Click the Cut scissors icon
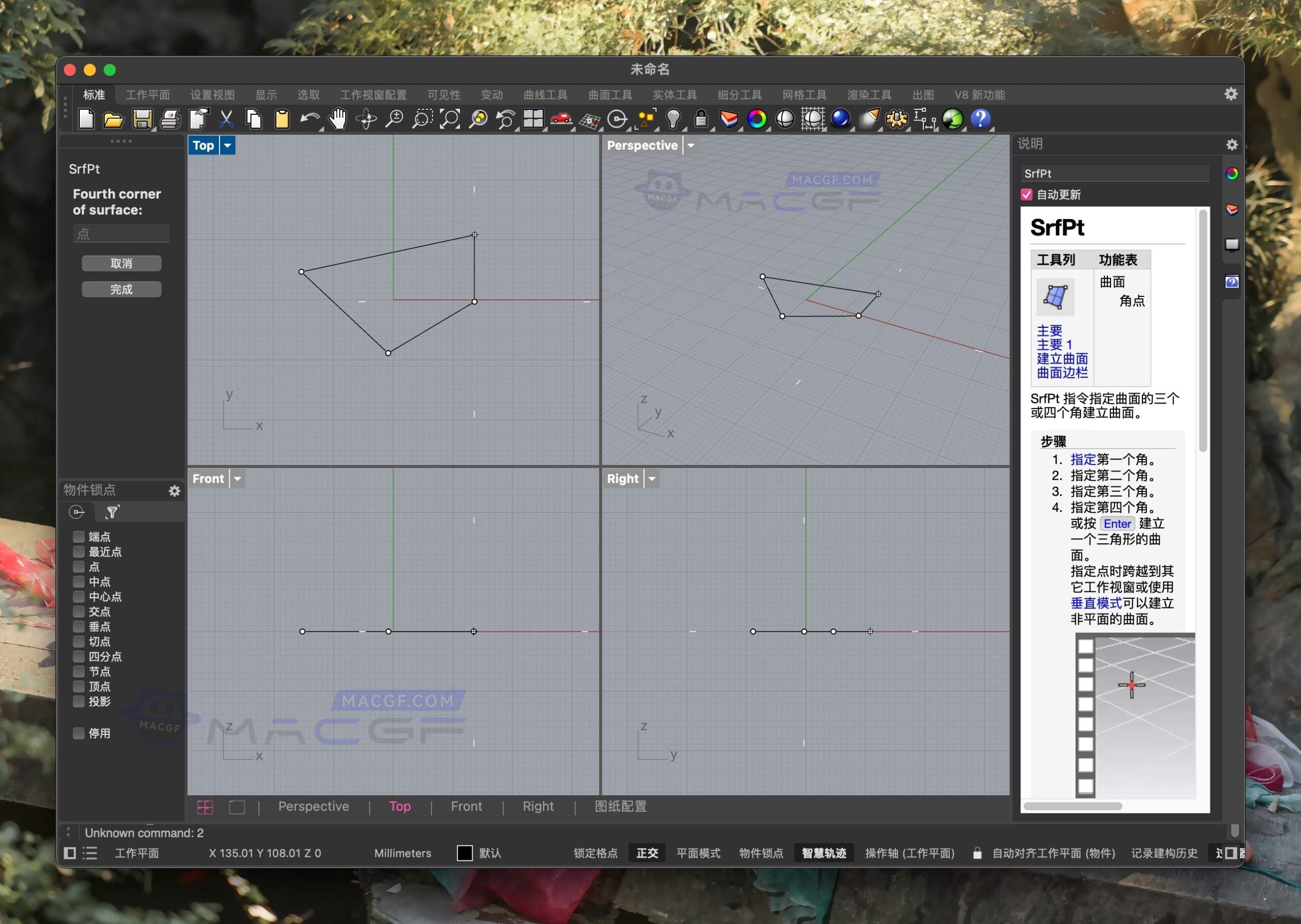Screen dimensions: 1301x924 point(226,119)
